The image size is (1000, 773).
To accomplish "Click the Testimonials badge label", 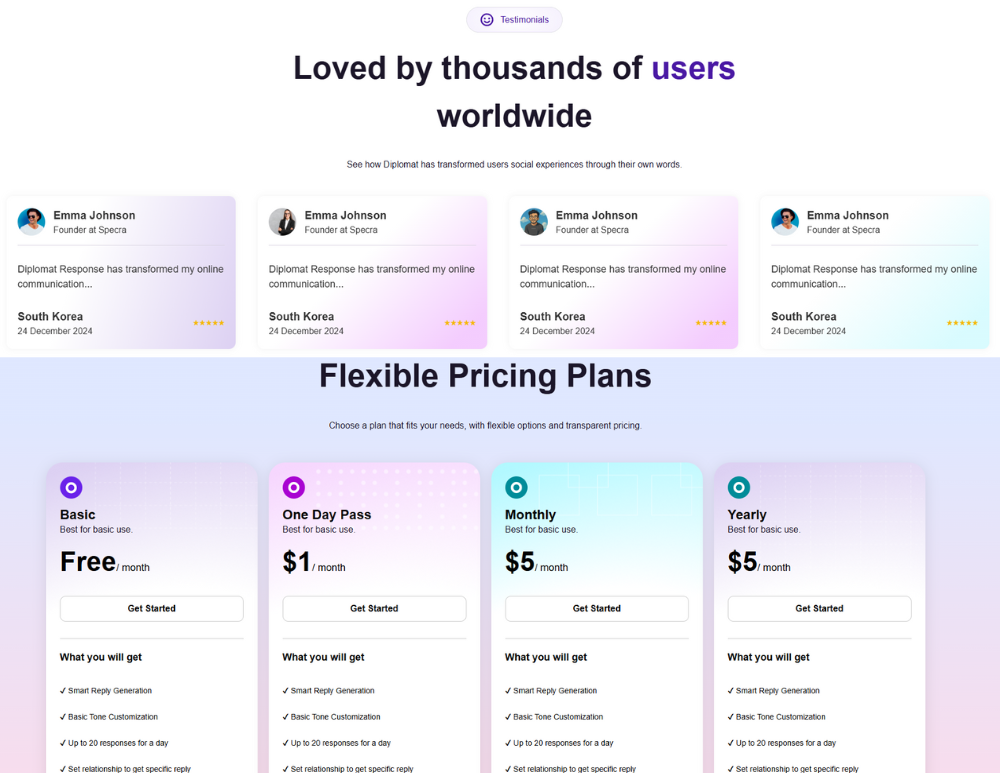I will (x=524, y=20).
